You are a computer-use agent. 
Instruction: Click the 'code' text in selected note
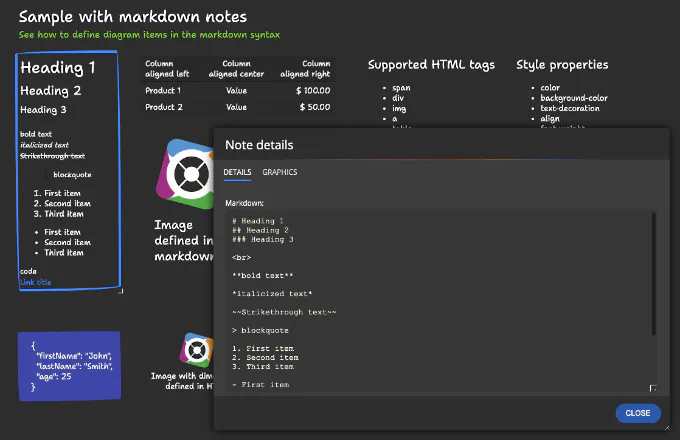(28, 271)
